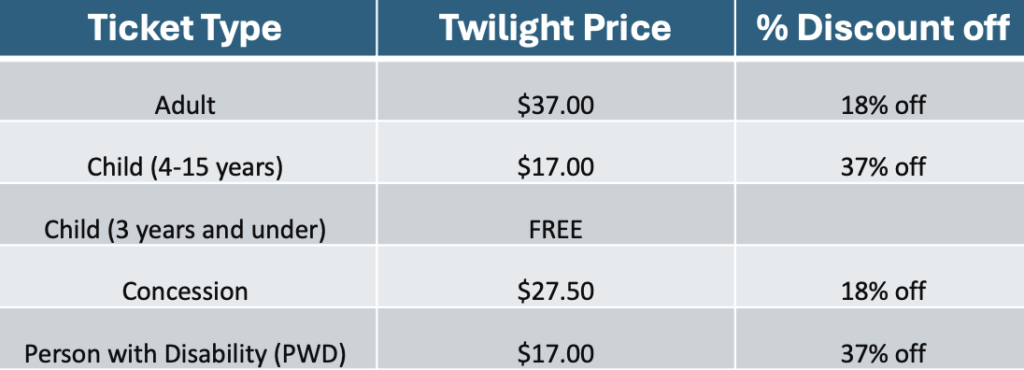
Task: Click Child 4-15 years 37% off cell
Action: pos(880,153)
